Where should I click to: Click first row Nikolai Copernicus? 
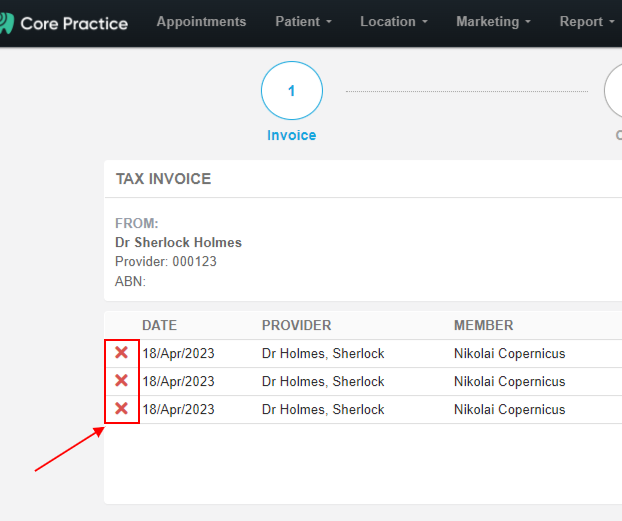coord(509,354)
